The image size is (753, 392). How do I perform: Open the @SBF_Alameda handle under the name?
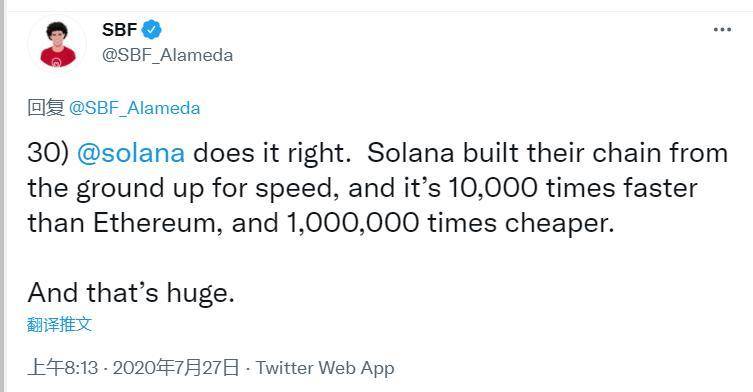pyautogui.click(x=168, y=55)
